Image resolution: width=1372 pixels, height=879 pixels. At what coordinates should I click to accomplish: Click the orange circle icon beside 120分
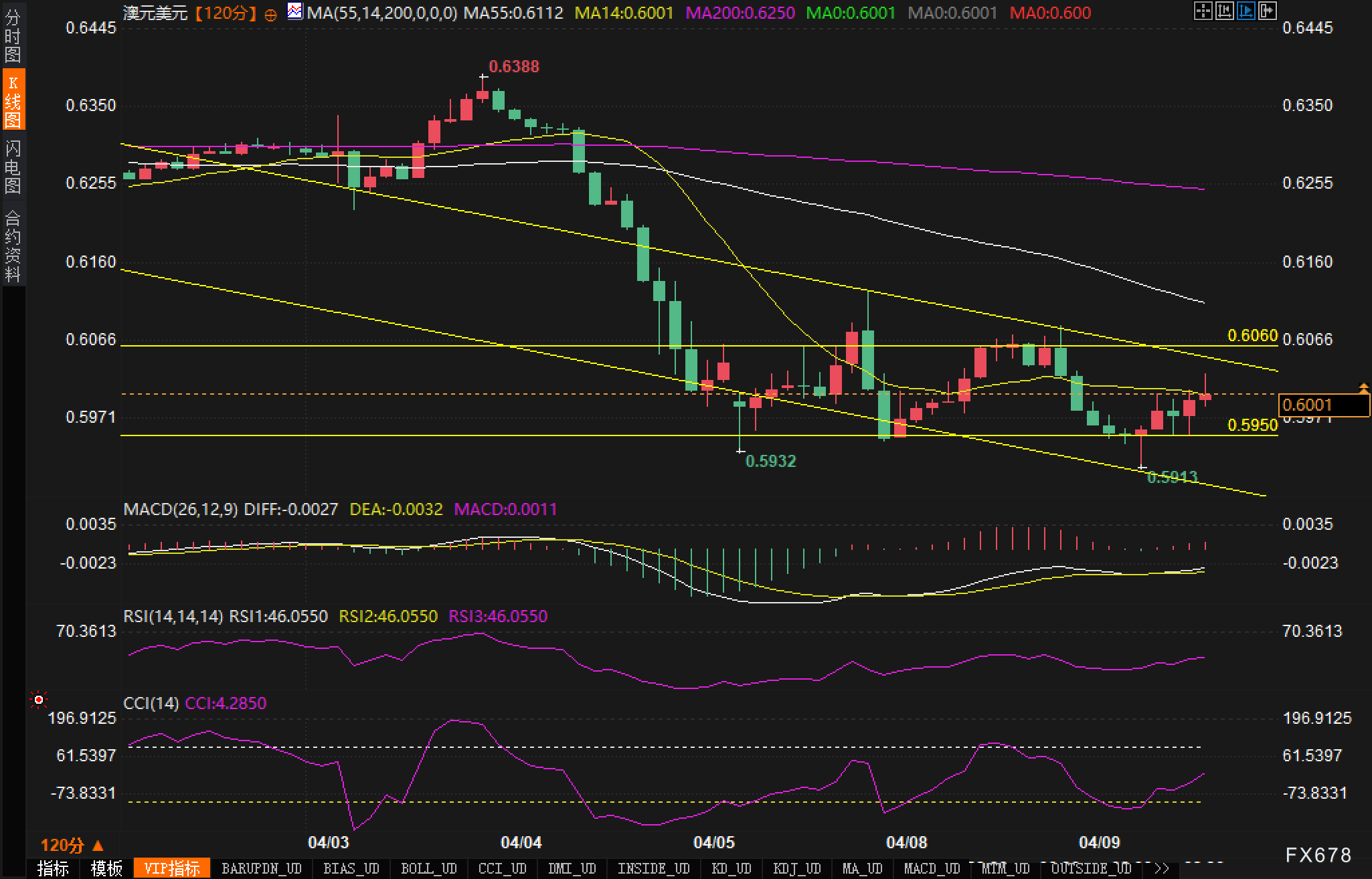pyautogui.click(x=270, y=15)
